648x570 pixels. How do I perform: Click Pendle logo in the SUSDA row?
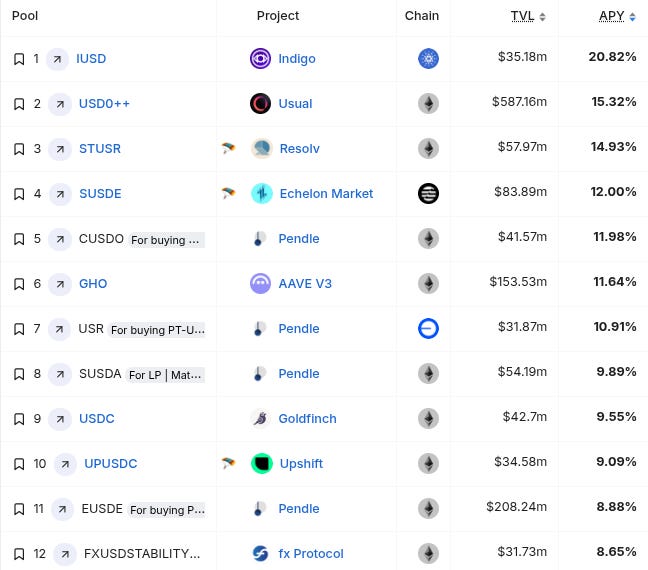tap(259, 374)
